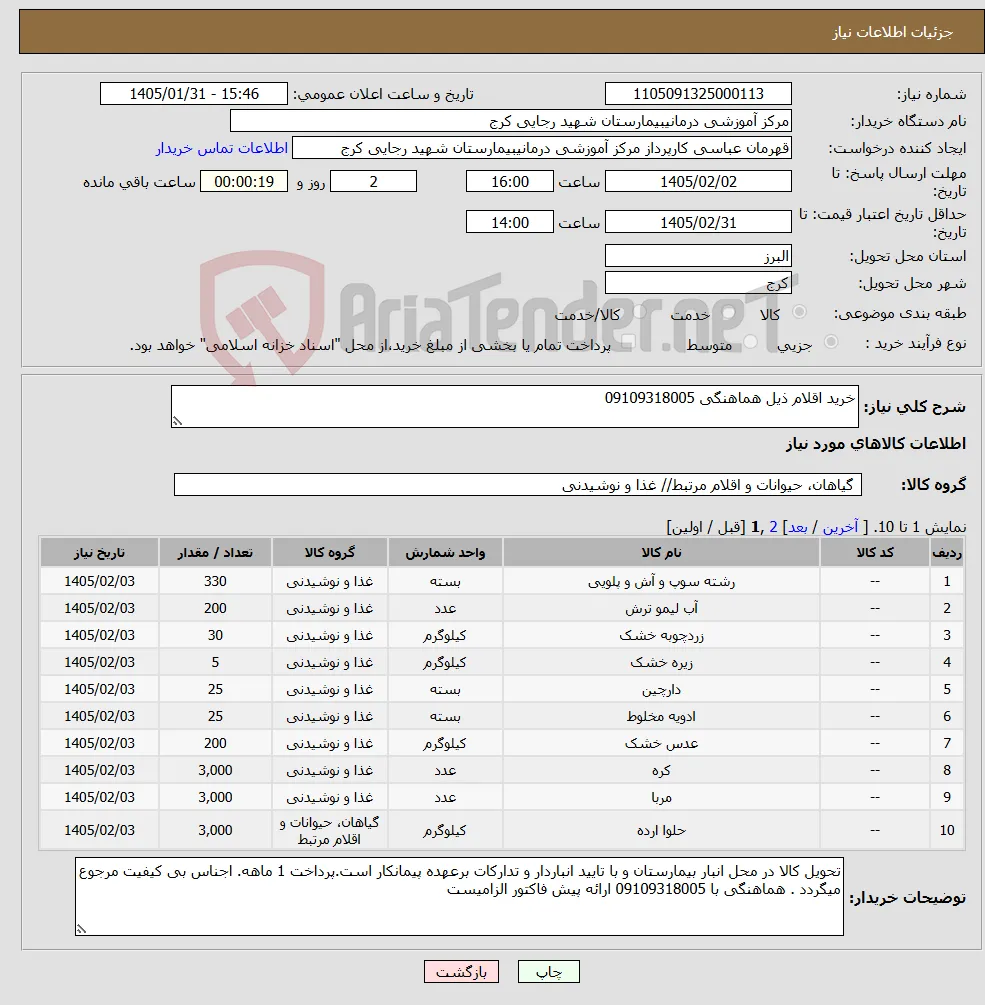Viewport: 985px width, 1005px height.
Task: Click the buyer organization name field
Action: point(511,121)
